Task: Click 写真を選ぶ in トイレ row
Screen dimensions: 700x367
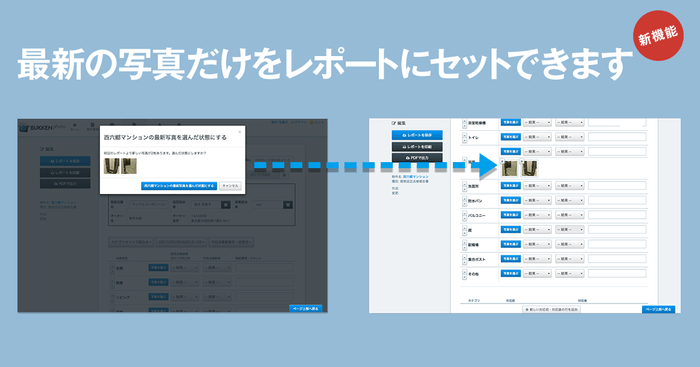Action: coord(511,137)
